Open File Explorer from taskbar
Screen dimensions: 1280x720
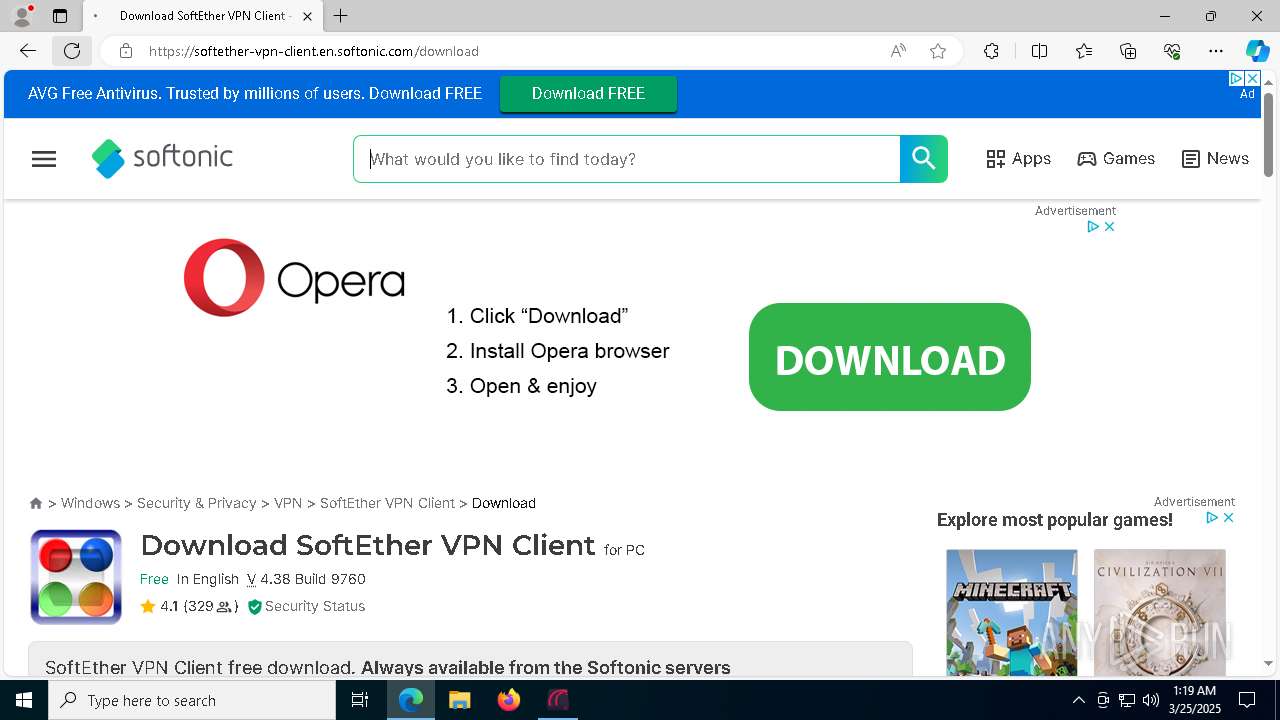460,700
